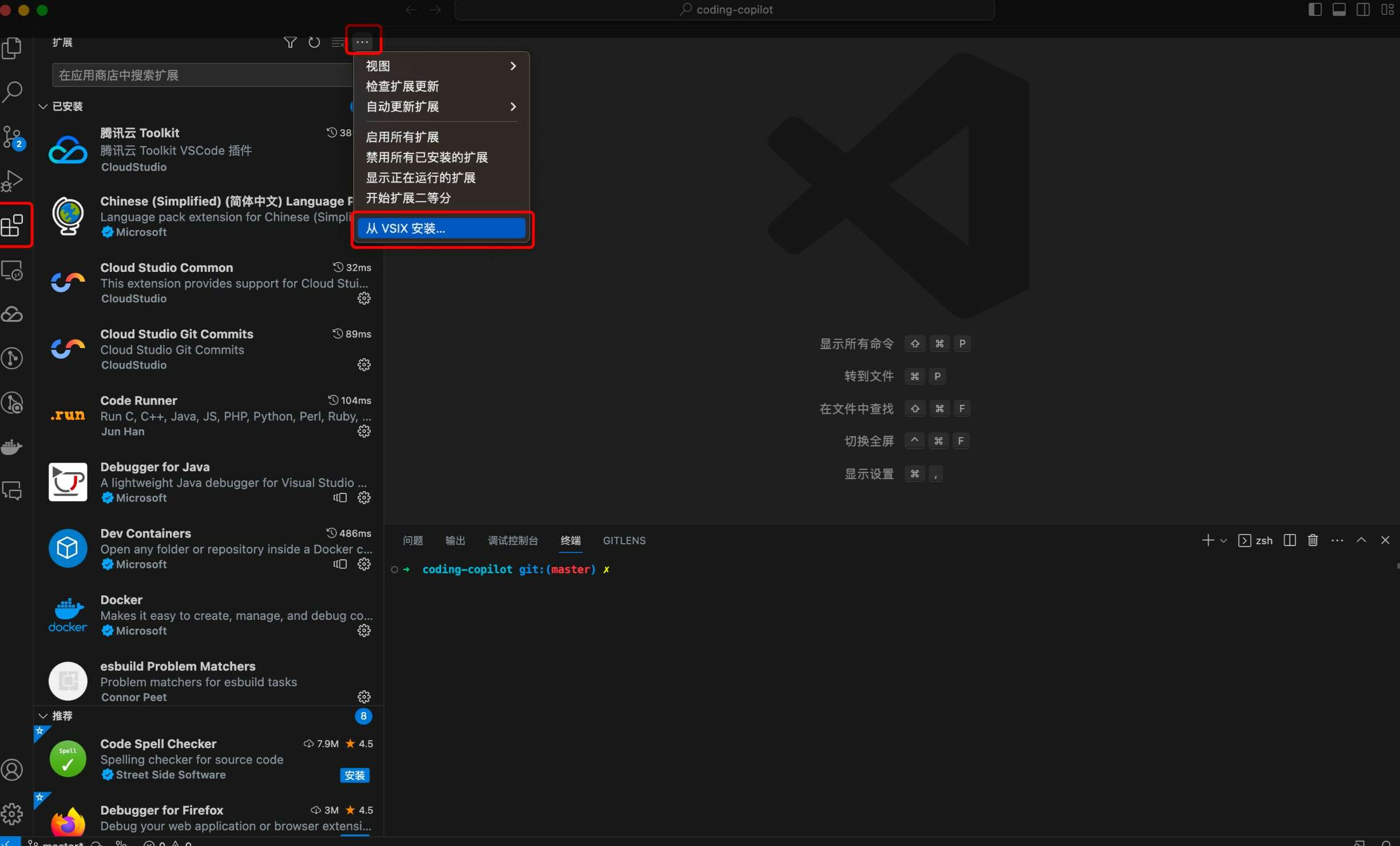The height and width of the screenshot is (846, 1400).
Task: Toggle the bottom panel layout button
Action: [x=1339, y=10]
